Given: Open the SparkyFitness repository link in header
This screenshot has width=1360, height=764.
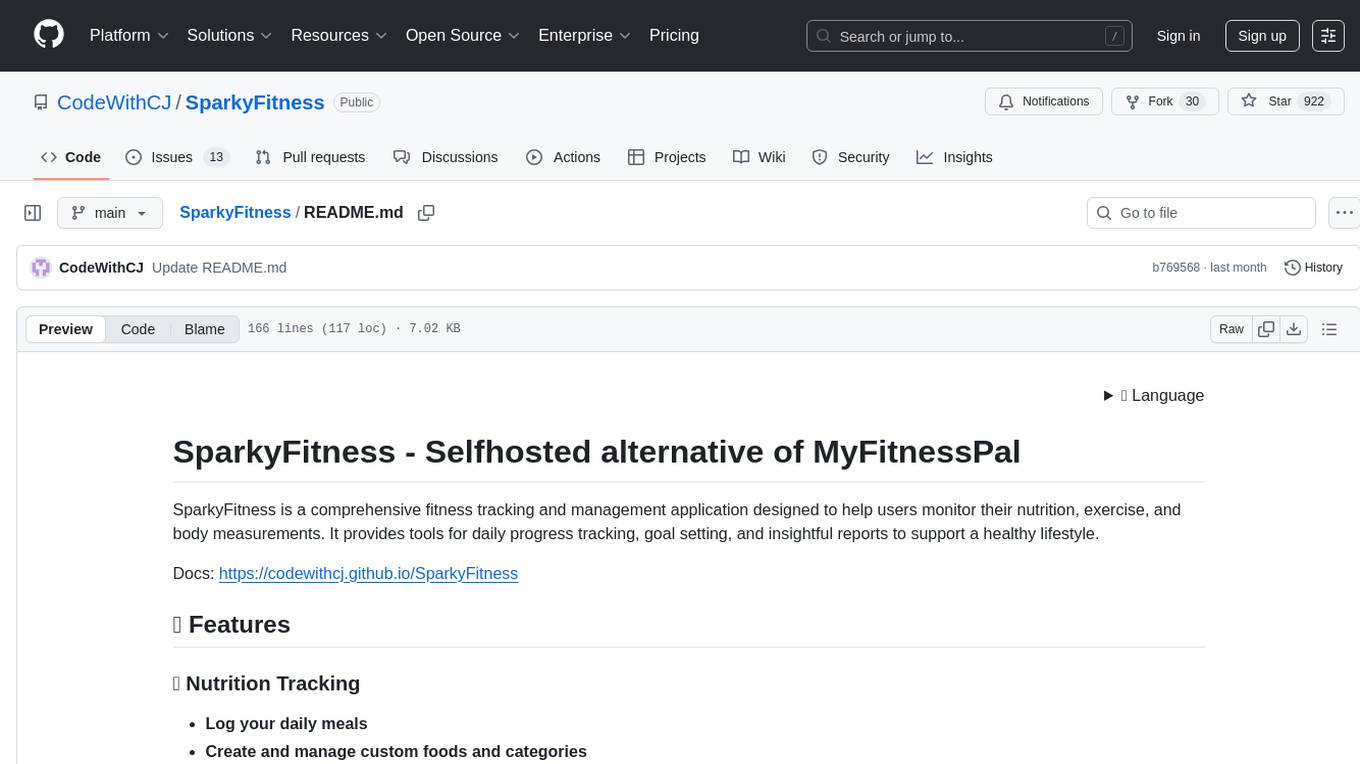Looking at the screenshot, I should (x=255, y=102).
